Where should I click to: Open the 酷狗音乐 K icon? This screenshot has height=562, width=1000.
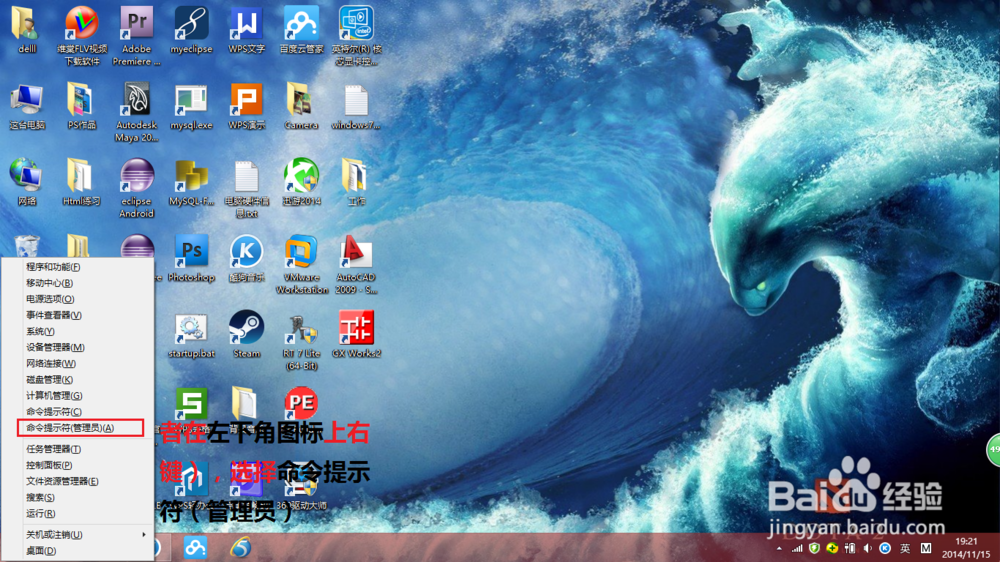pyautogui.click(x=246, y=258)
